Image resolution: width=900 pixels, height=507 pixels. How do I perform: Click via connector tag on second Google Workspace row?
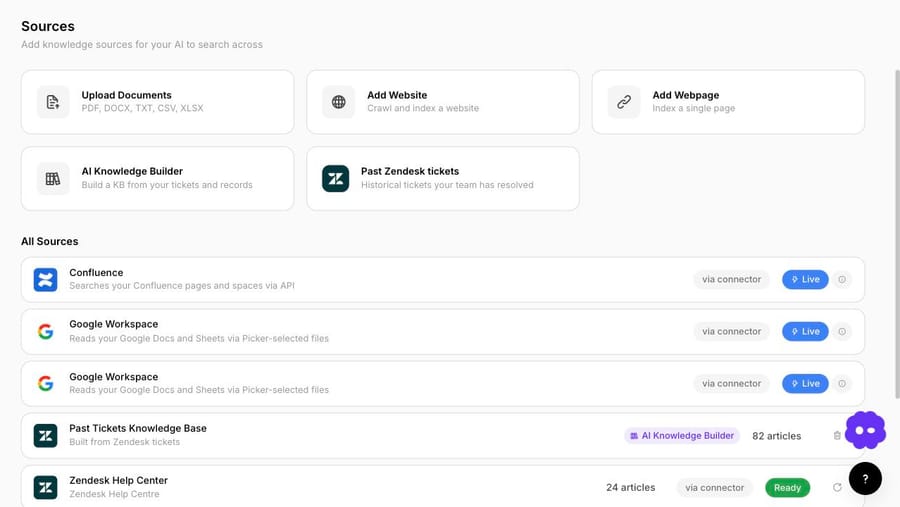pos(731,384)
